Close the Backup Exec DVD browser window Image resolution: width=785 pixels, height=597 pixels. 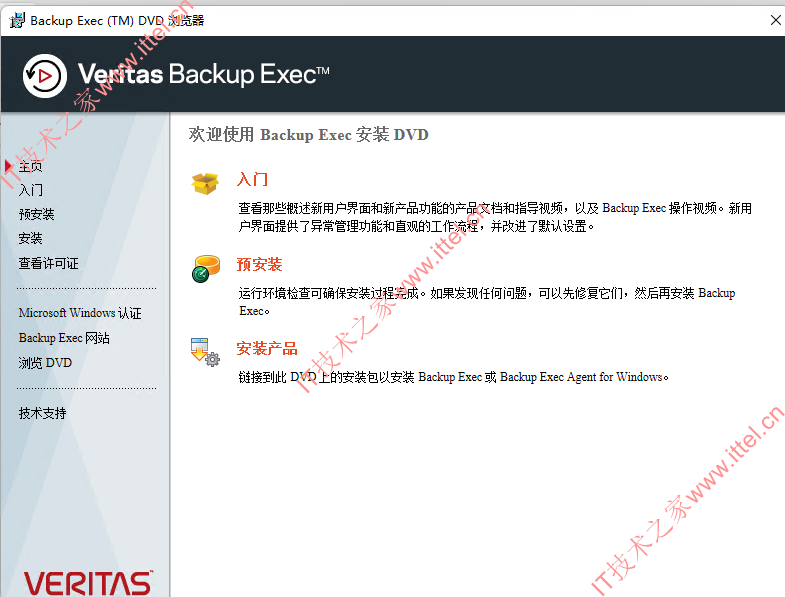pyautogui.click(x=775, y=20)
